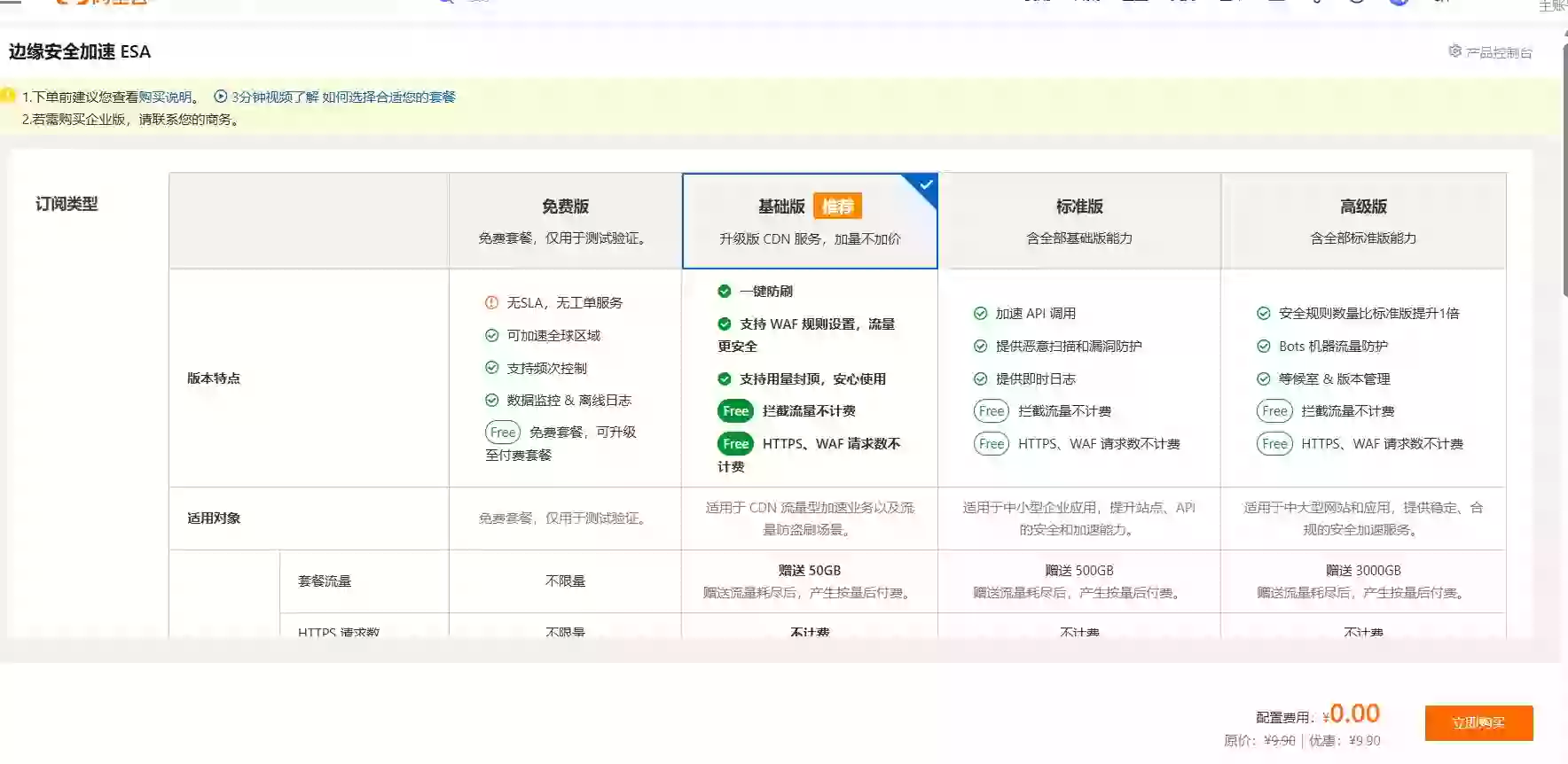Screen dimensions: 1568x764
Task: Click 不限量 in the 套餐流量 row
Action: (x=565, y=581)
